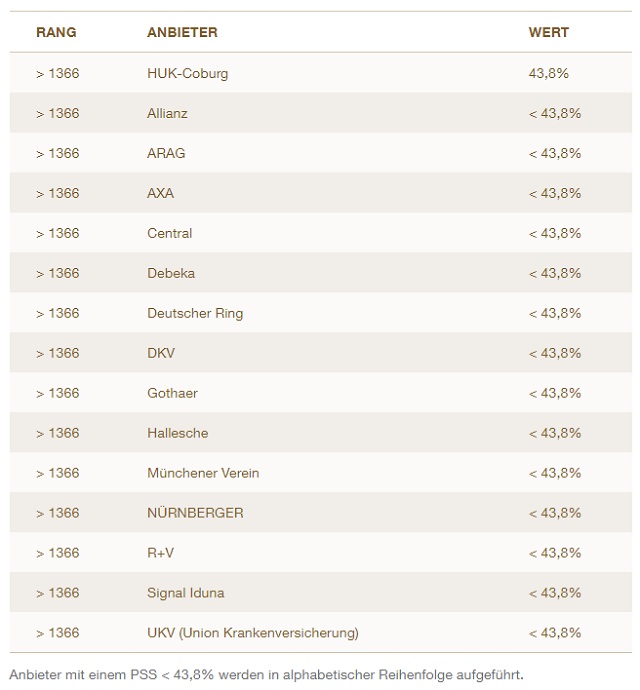Select UKV (Union Krankenversicherung) entry
Viewport: 640px width, 690px height.
coord(252,633)
